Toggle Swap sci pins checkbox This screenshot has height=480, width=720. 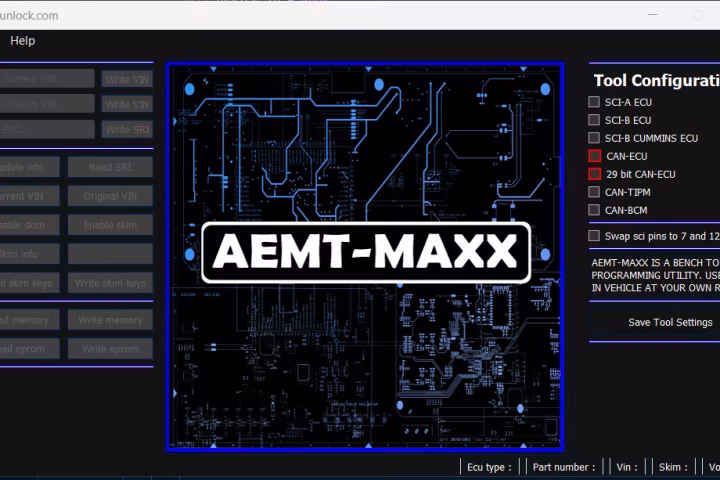tap(594, 236)
